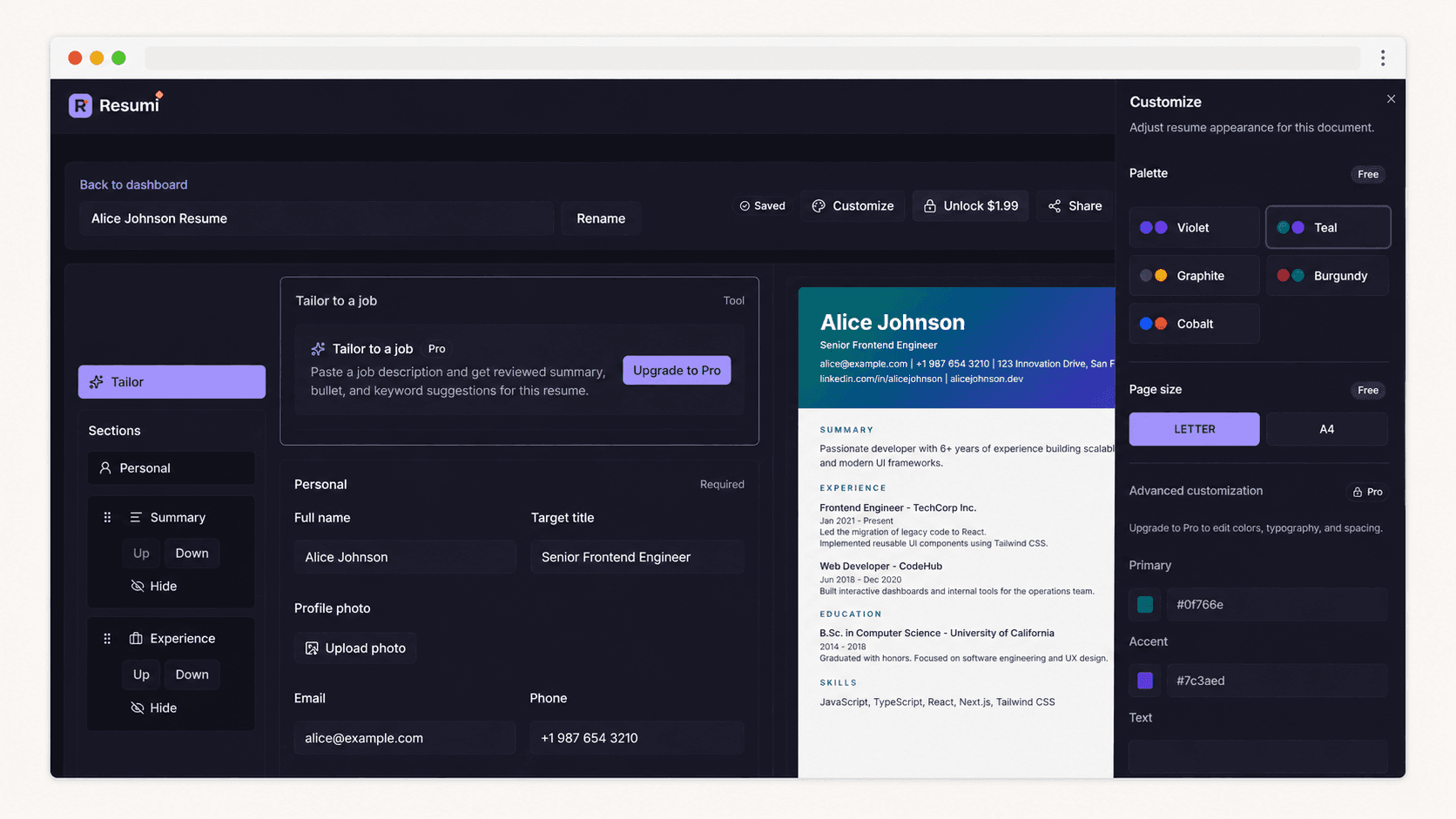Click the Page size Free badge
This screenshot has height=819, width=1456.
pos(1368,390)
